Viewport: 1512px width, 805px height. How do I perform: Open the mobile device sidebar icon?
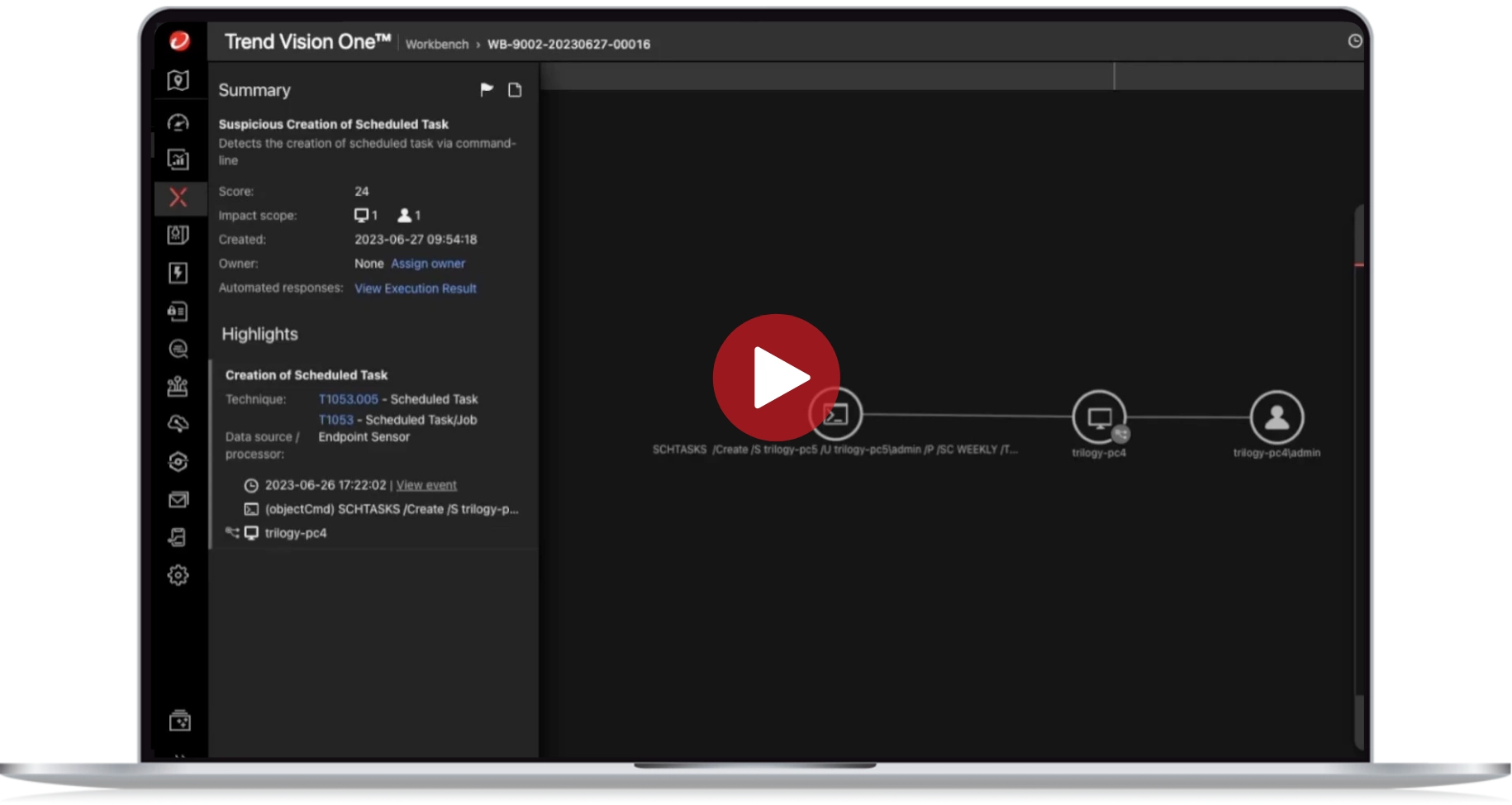(178, 537)
